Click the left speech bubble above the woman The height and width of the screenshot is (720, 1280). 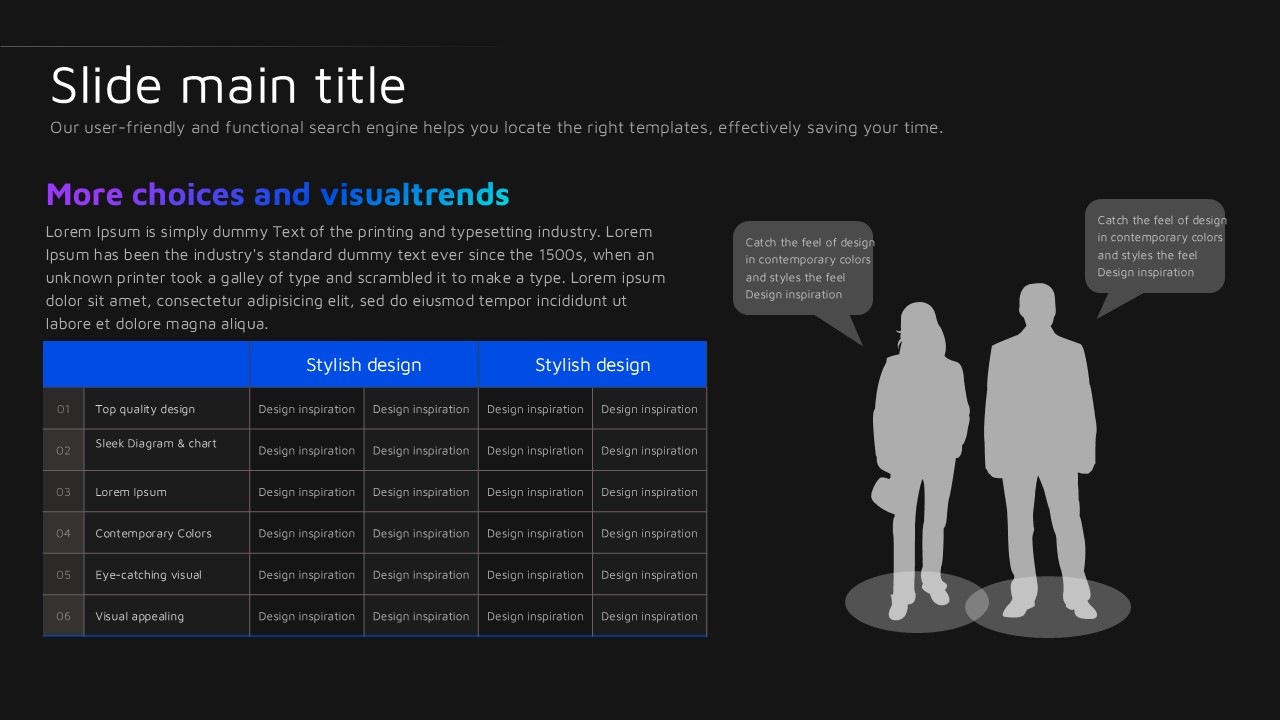coord(803,268)
